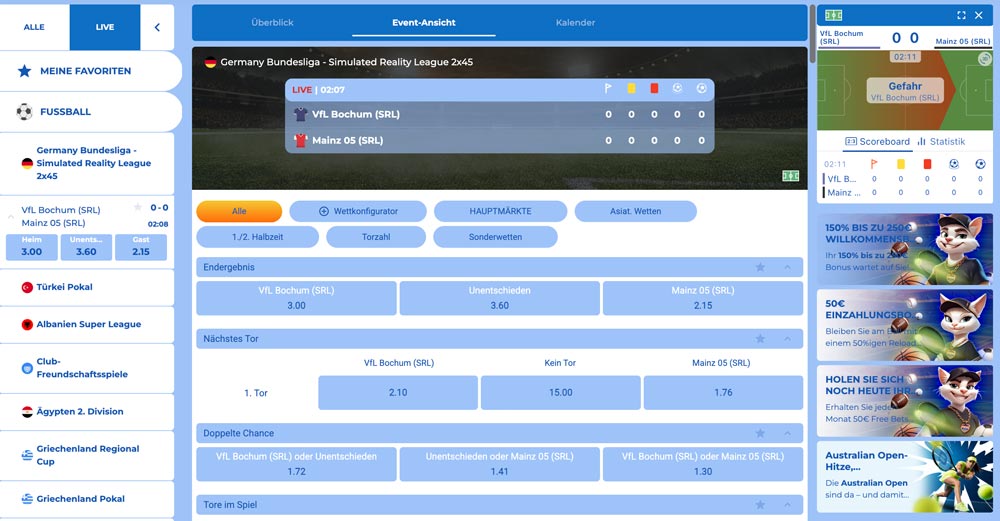This screenshot has height=521, width=1000.
Task: Open Club-Freundschaftsspiele league
Action: pyautogui.click(x=87, y=368)
